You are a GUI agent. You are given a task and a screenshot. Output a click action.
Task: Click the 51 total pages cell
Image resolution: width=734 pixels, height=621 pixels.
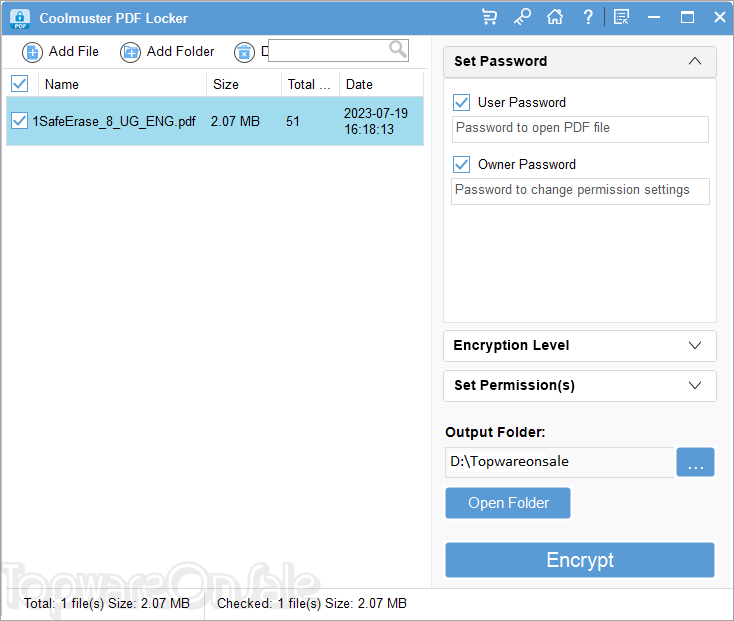point(293,121)
